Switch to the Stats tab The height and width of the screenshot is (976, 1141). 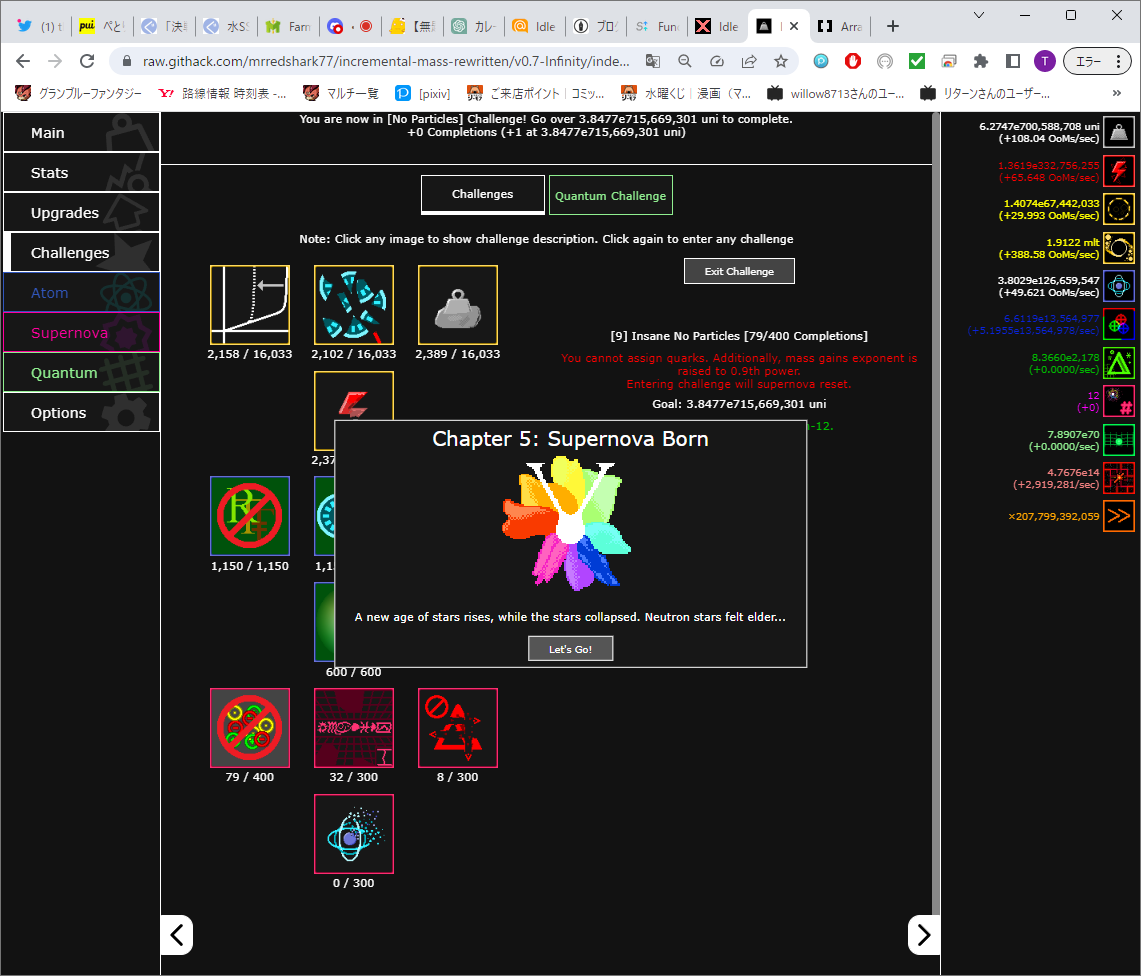(x=82, y=172)
